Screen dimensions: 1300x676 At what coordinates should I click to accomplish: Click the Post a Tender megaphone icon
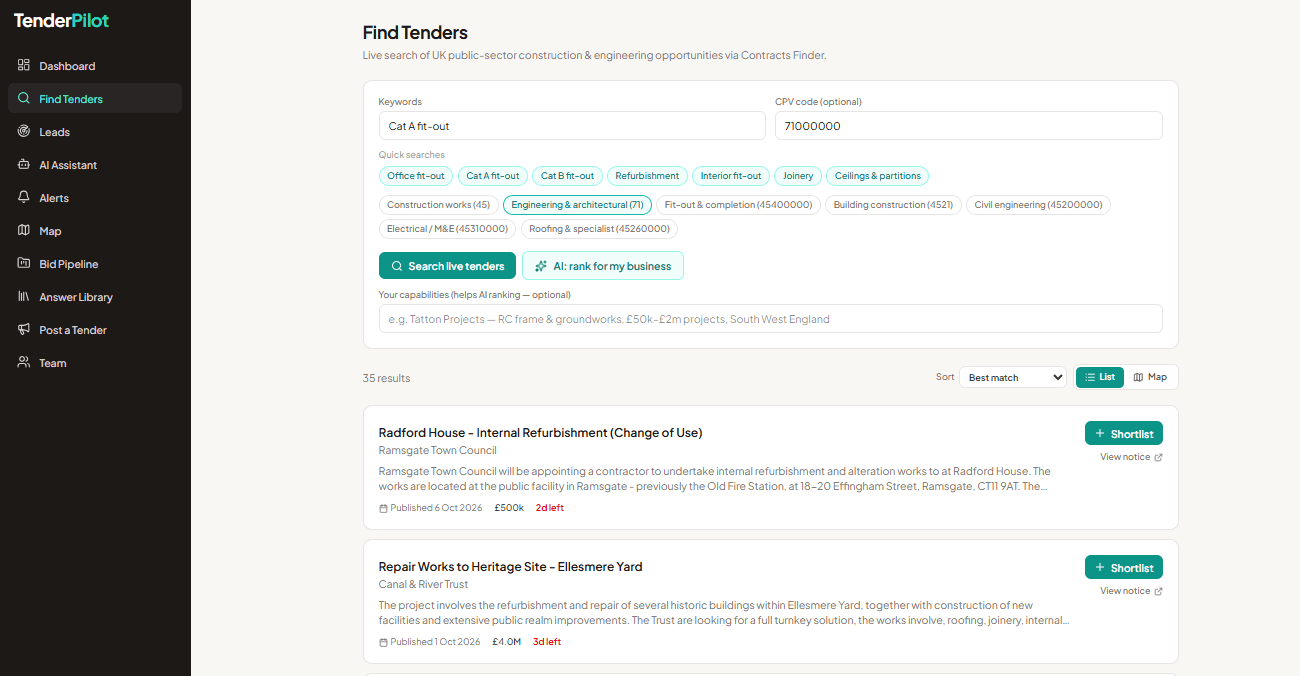pos(24,330)
